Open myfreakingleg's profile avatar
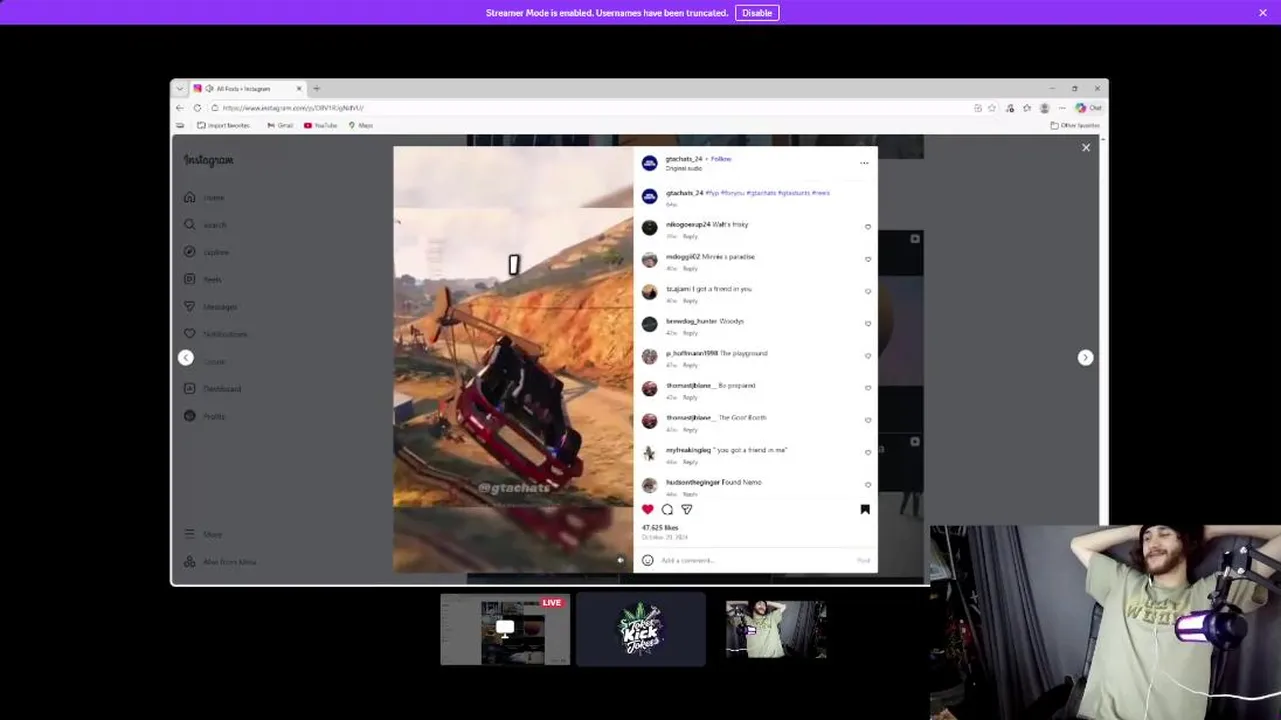The height and width of the screenshot is (720, 1281). tap(649, 453)
